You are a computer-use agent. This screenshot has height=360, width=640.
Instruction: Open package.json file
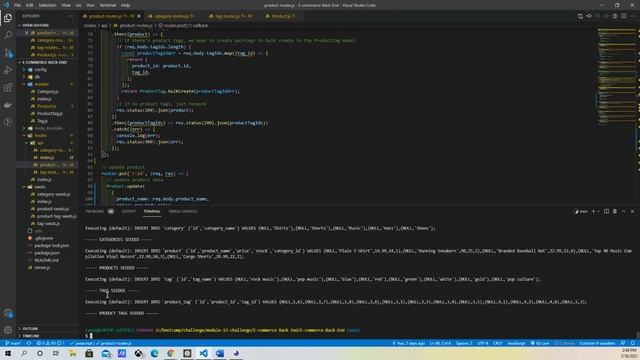47,253
